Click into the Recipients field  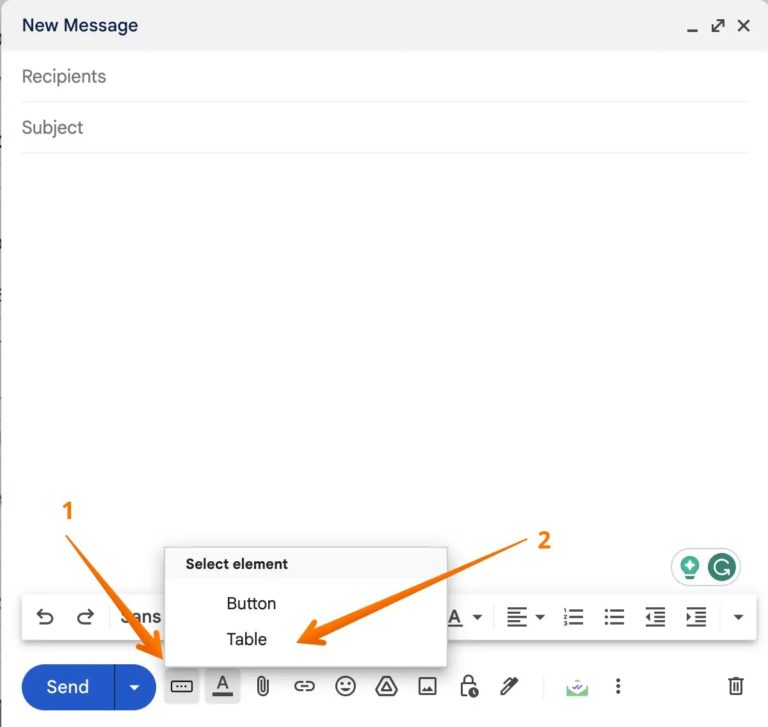coord(384,76)
